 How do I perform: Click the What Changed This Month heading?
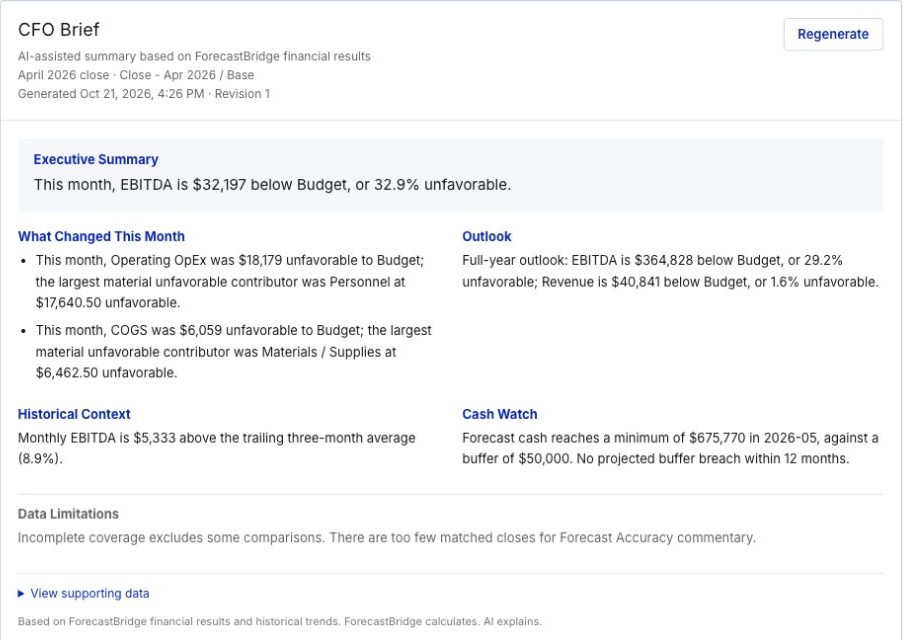(x=101, y=236)
